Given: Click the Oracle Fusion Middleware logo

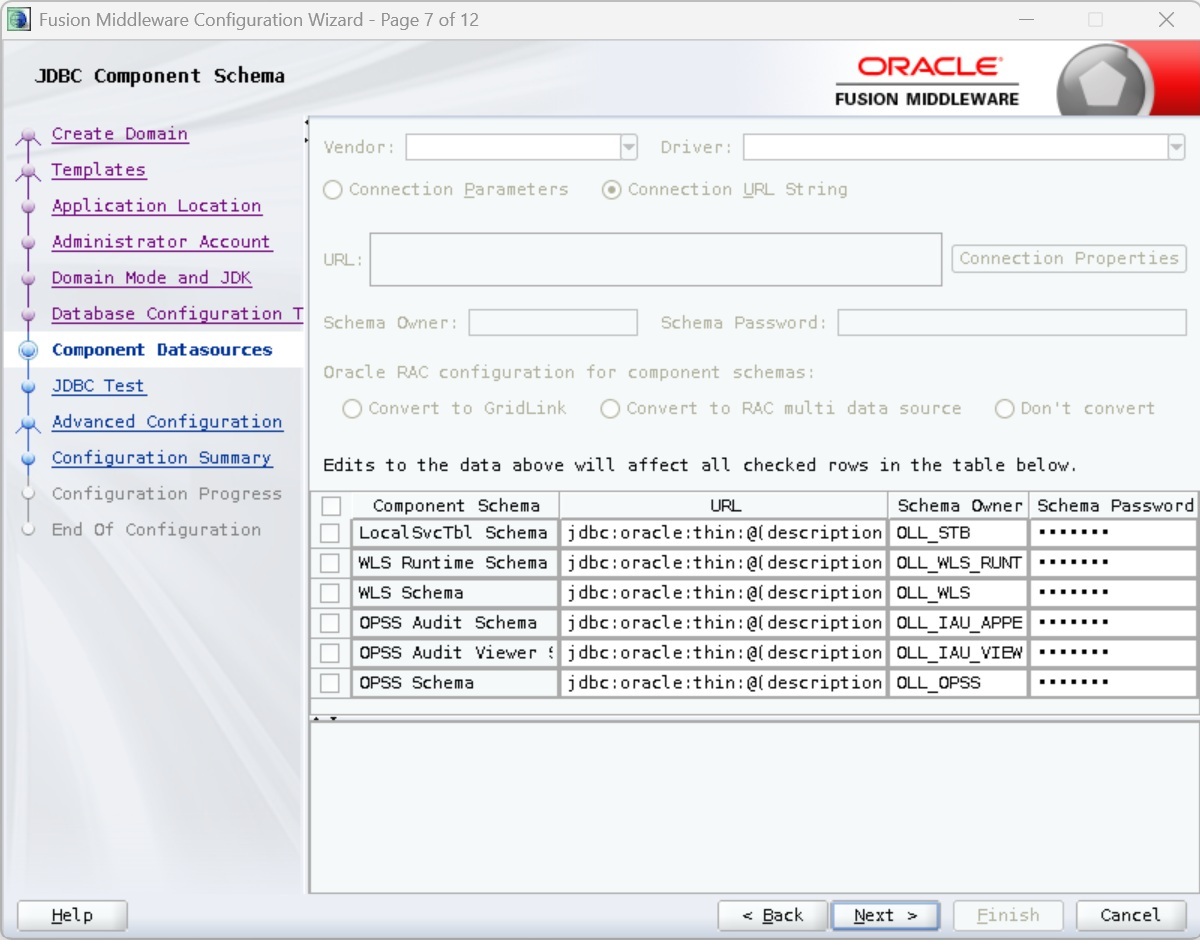Looking at the screenshot, I should (927, 81).
